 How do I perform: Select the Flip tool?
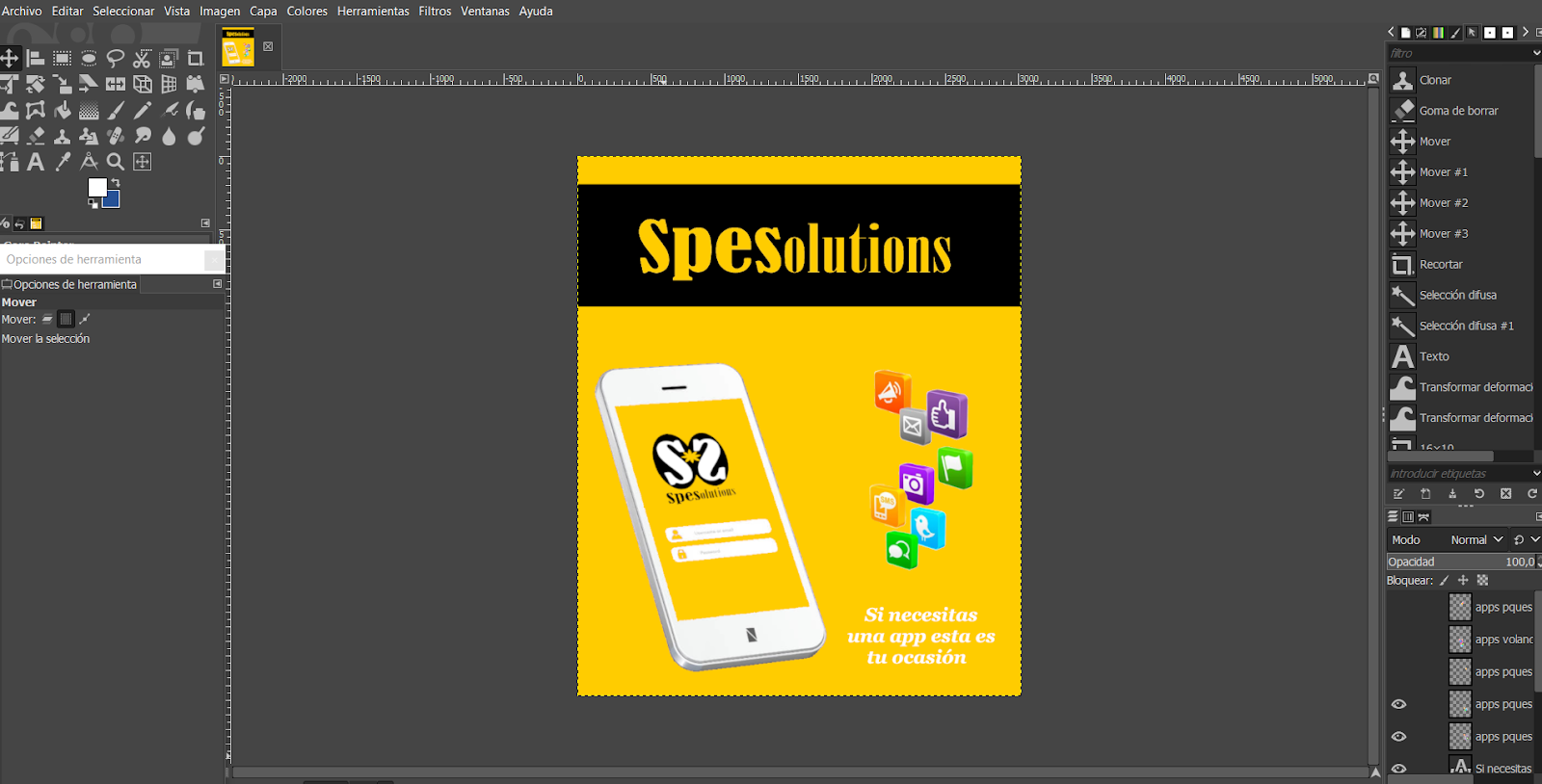click(116, 84)
